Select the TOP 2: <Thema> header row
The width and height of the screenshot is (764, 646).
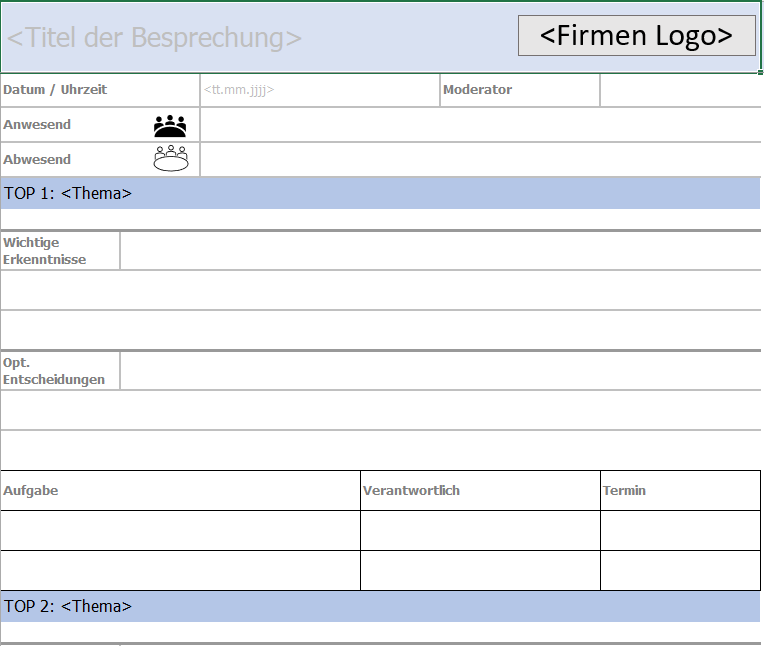pyautogui.click(x=380, y=607)
